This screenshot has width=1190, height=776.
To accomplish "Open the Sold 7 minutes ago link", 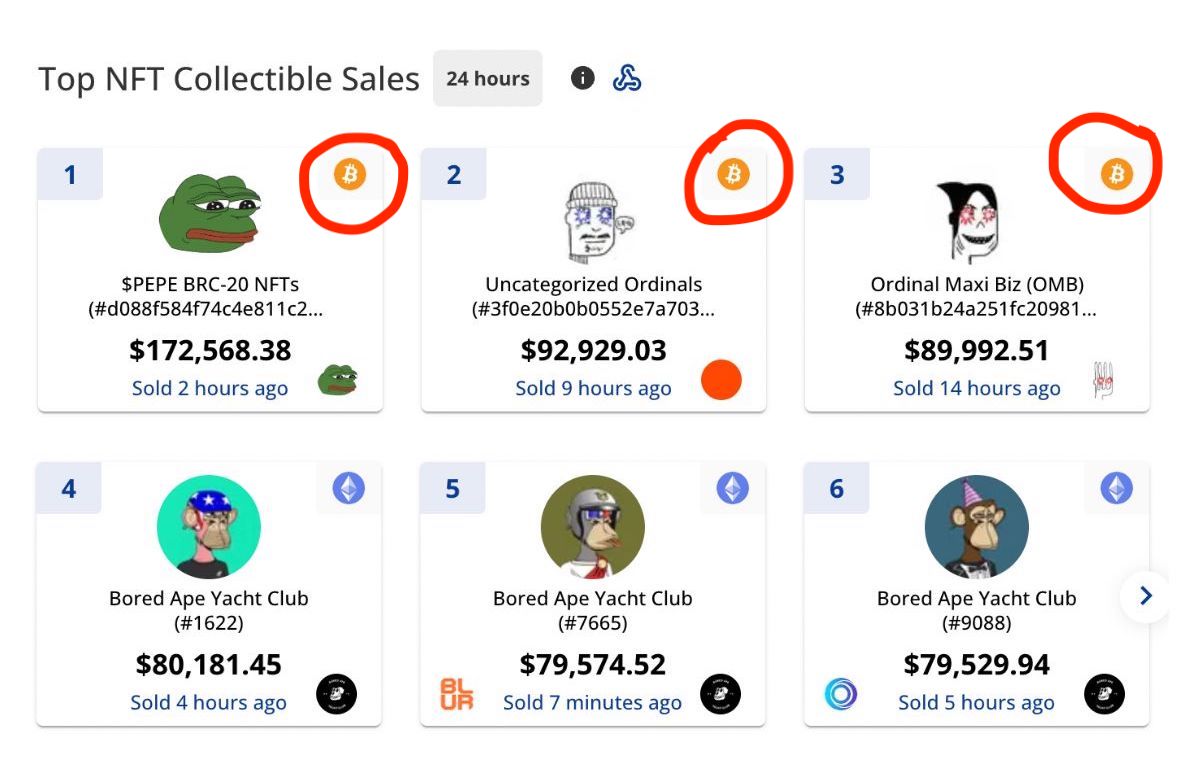I will tap(592, 702).
